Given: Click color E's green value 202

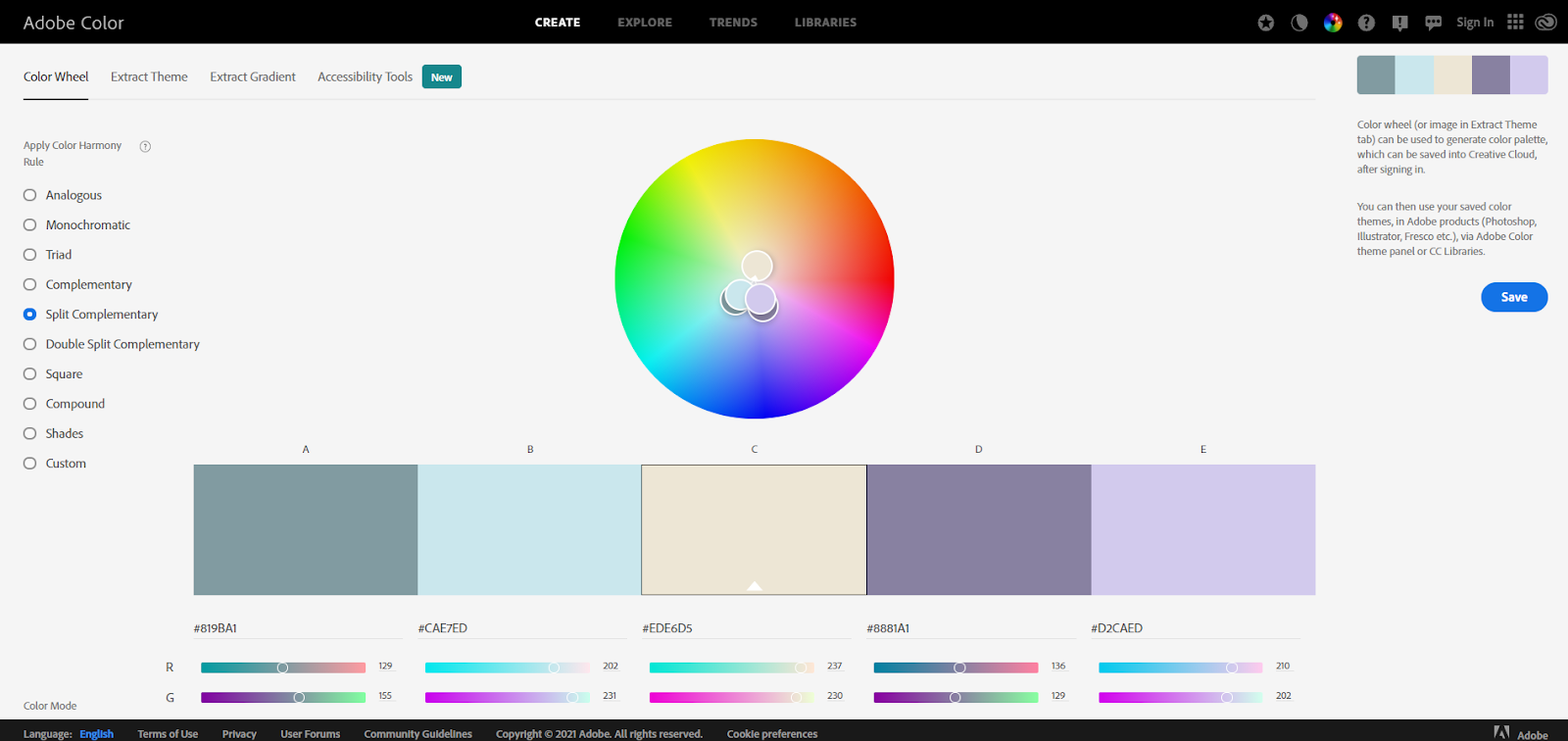Looking at the screenshot, I should pyautogui.click(x=1284, y=696).
